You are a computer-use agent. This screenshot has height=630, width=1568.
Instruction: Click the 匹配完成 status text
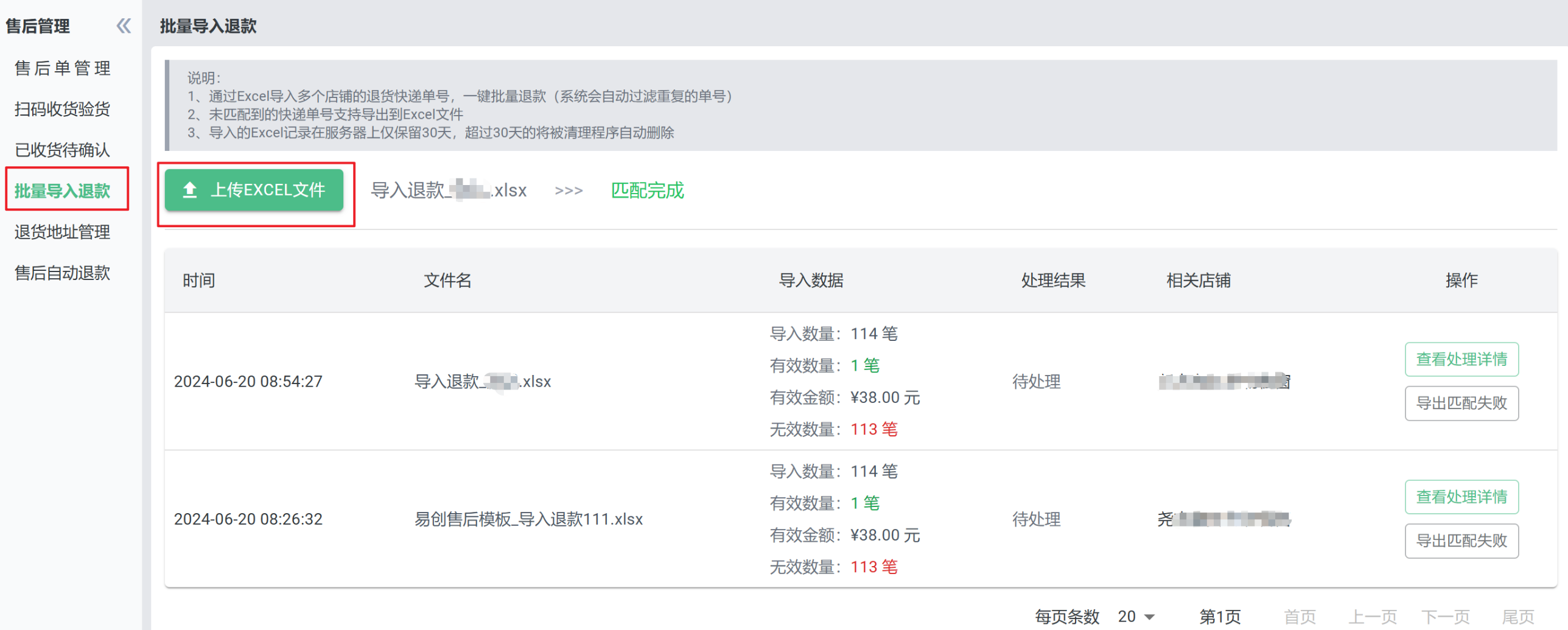pyautogui.click(x=647, y=191)
